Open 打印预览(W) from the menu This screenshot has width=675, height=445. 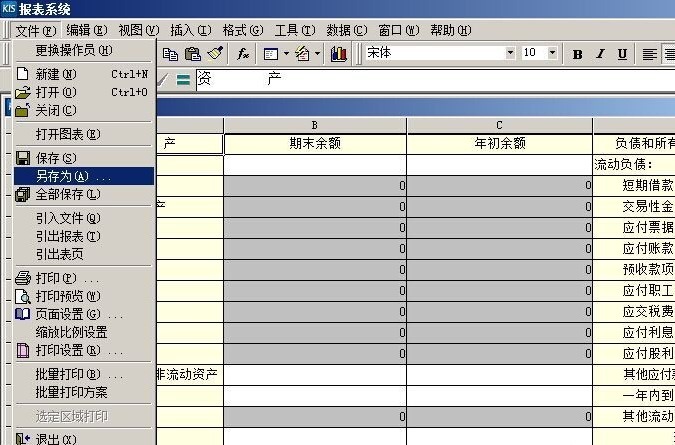click(84, 296)
